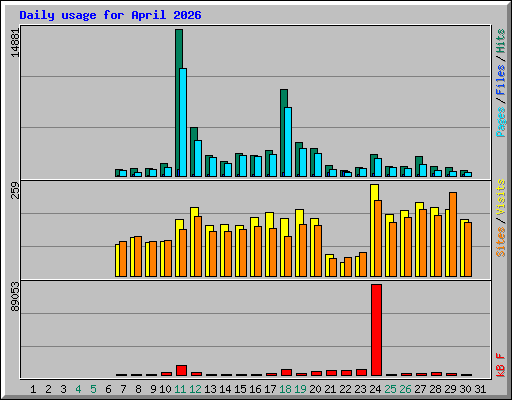
Task: Click day label 1 on the x-axis
Action: [x=33, y=389]
